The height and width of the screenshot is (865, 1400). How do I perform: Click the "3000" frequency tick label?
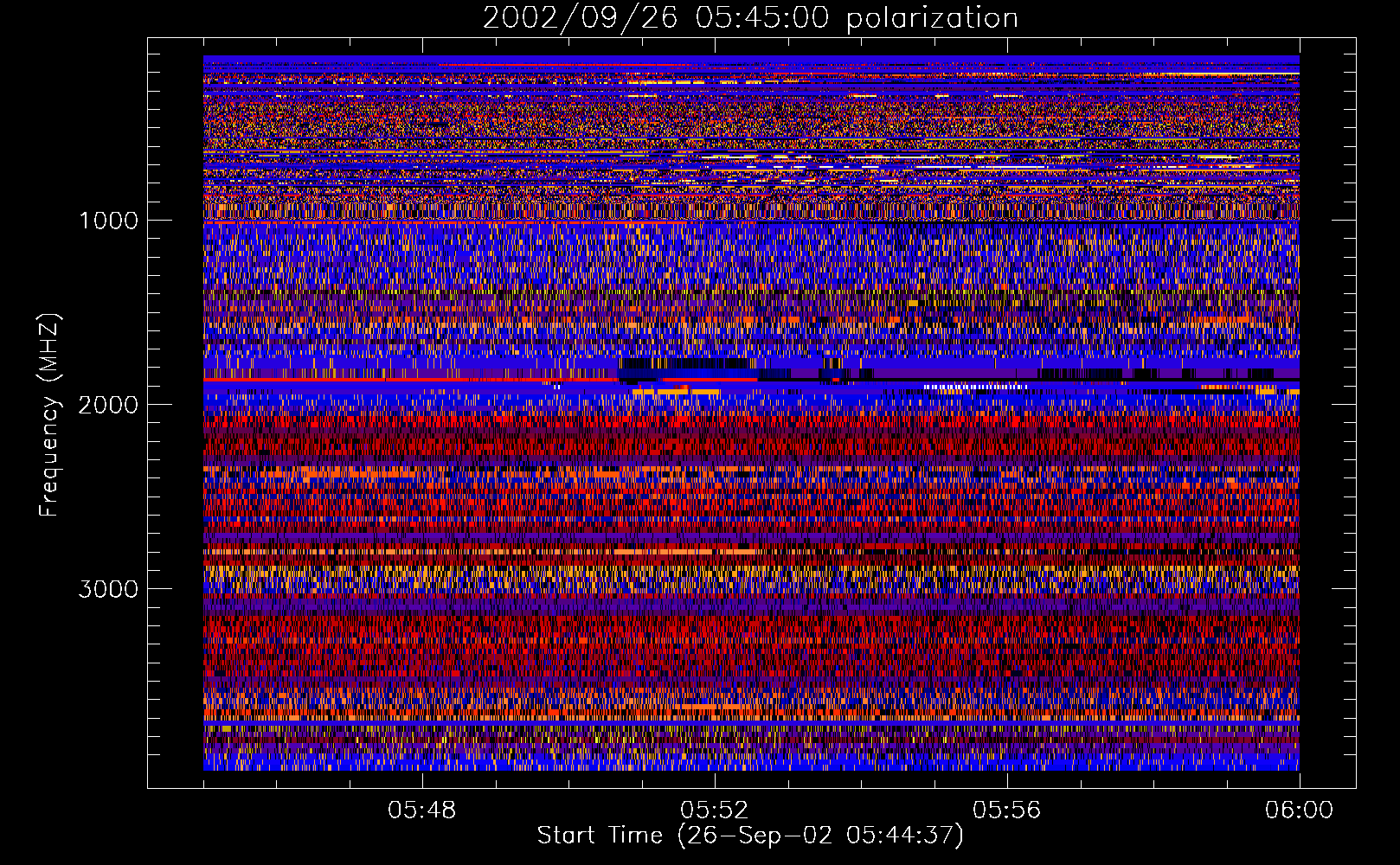(108, 589)
